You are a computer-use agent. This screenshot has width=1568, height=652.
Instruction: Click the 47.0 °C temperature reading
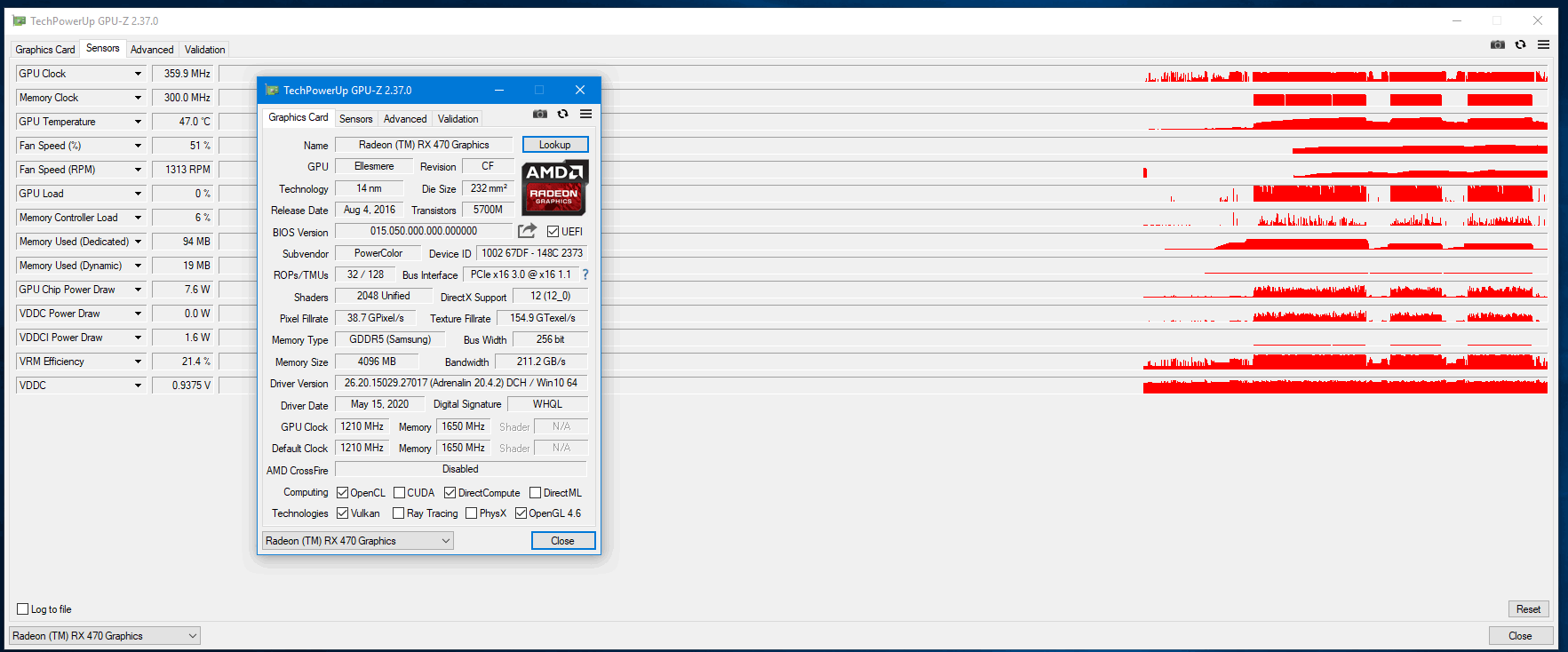[182, 122]
